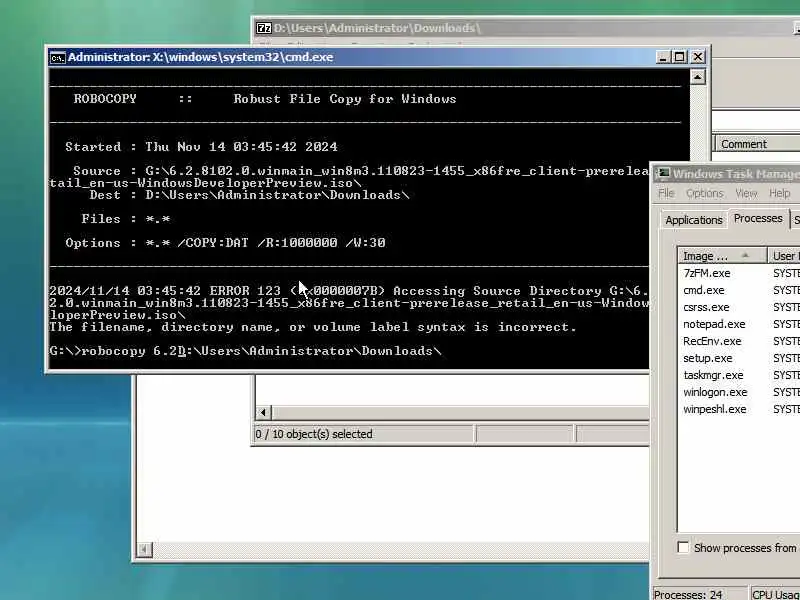Switch to the Applications tab
This screenshot has width=800, height=600.
693,220
